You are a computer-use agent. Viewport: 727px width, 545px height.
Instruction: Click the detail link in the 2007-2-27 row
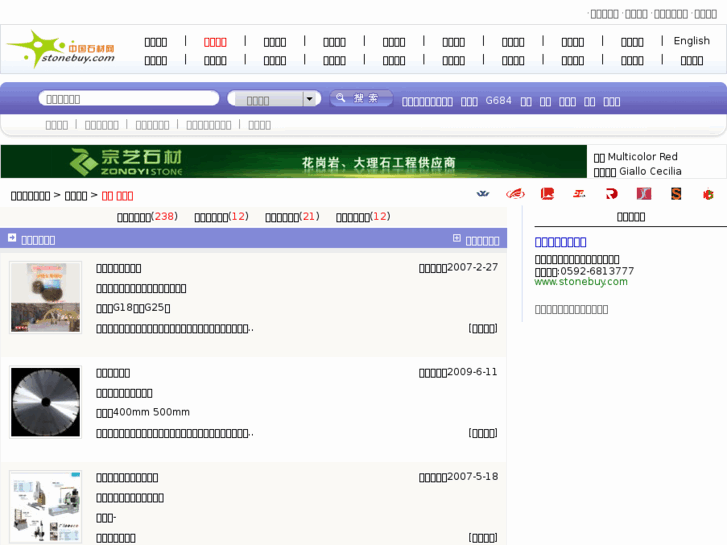[483, 328]
